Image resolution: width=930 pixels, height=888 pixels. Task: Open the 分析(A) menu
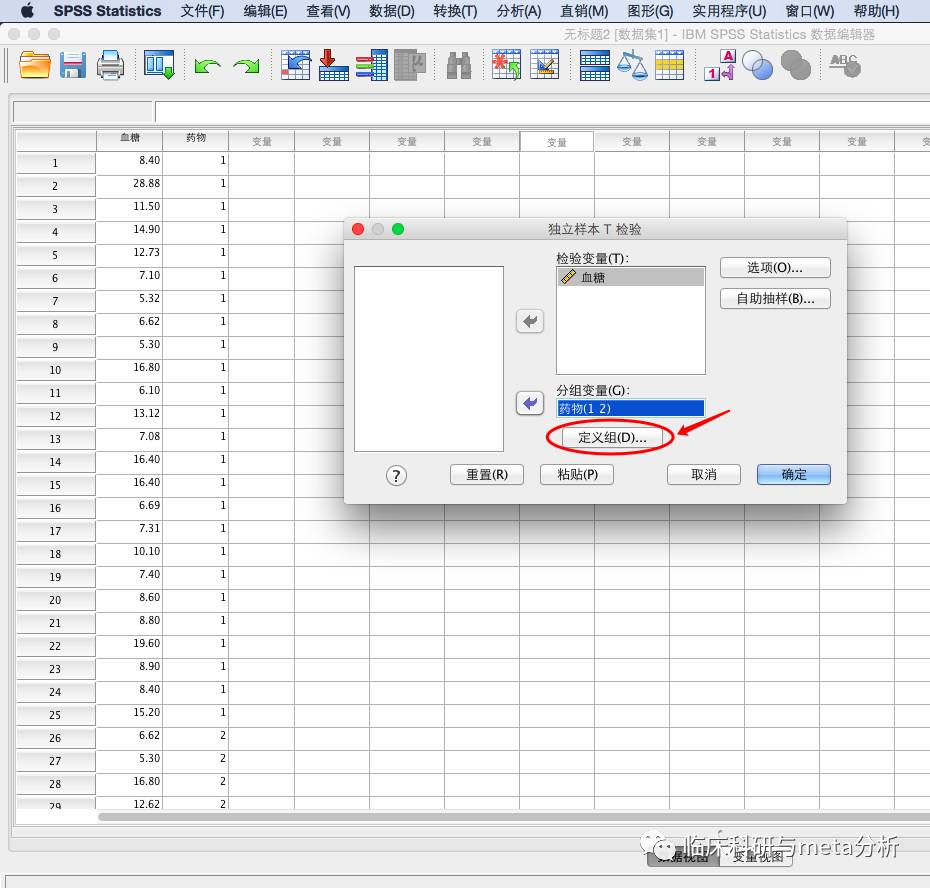point(518,11)
